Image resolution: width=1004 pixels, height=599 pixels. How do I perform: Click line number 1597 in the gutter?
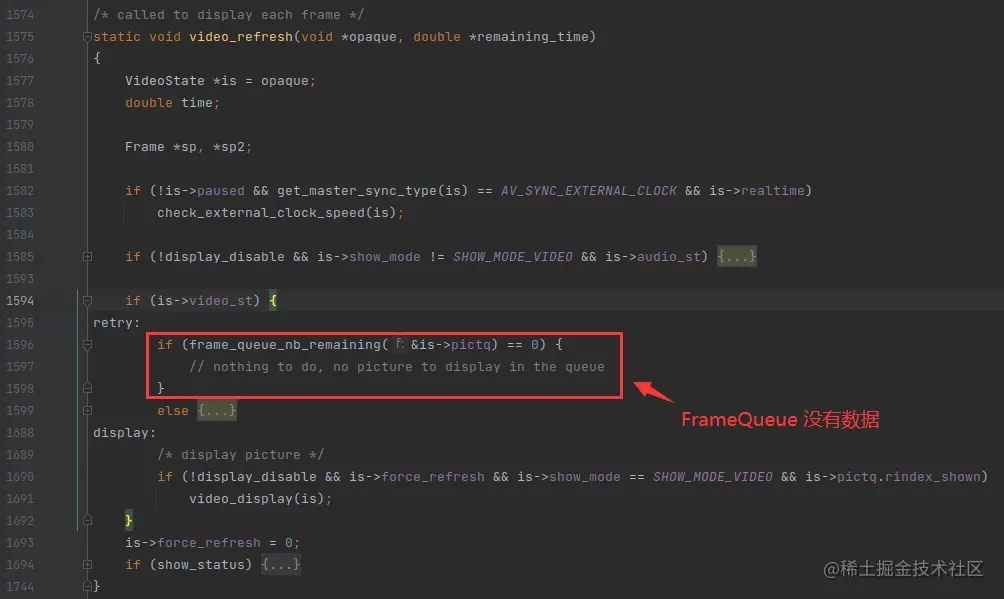coord(20,366)
